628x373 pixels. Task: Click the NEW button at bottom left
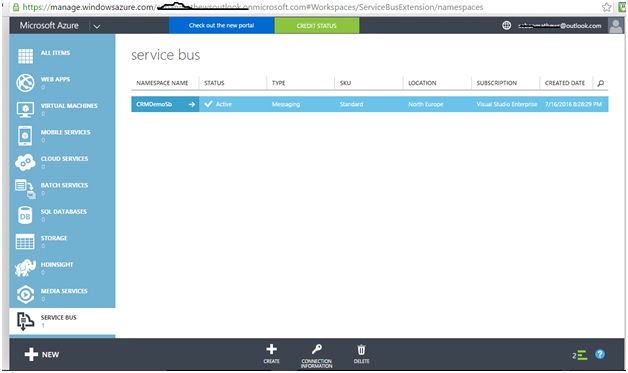(42, 355)
